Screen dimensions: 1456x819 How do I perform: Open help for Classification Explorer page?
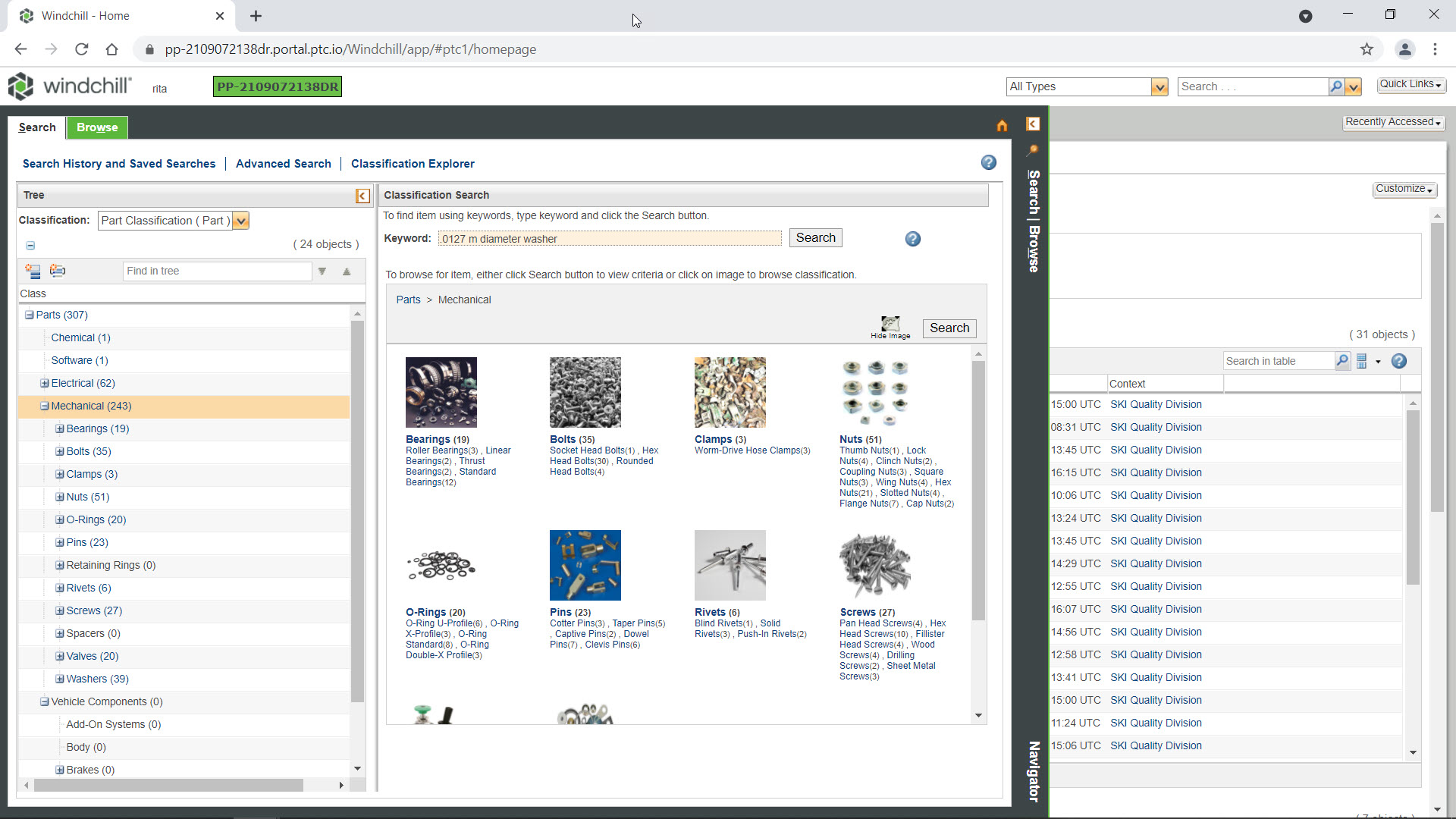[988, 162]
